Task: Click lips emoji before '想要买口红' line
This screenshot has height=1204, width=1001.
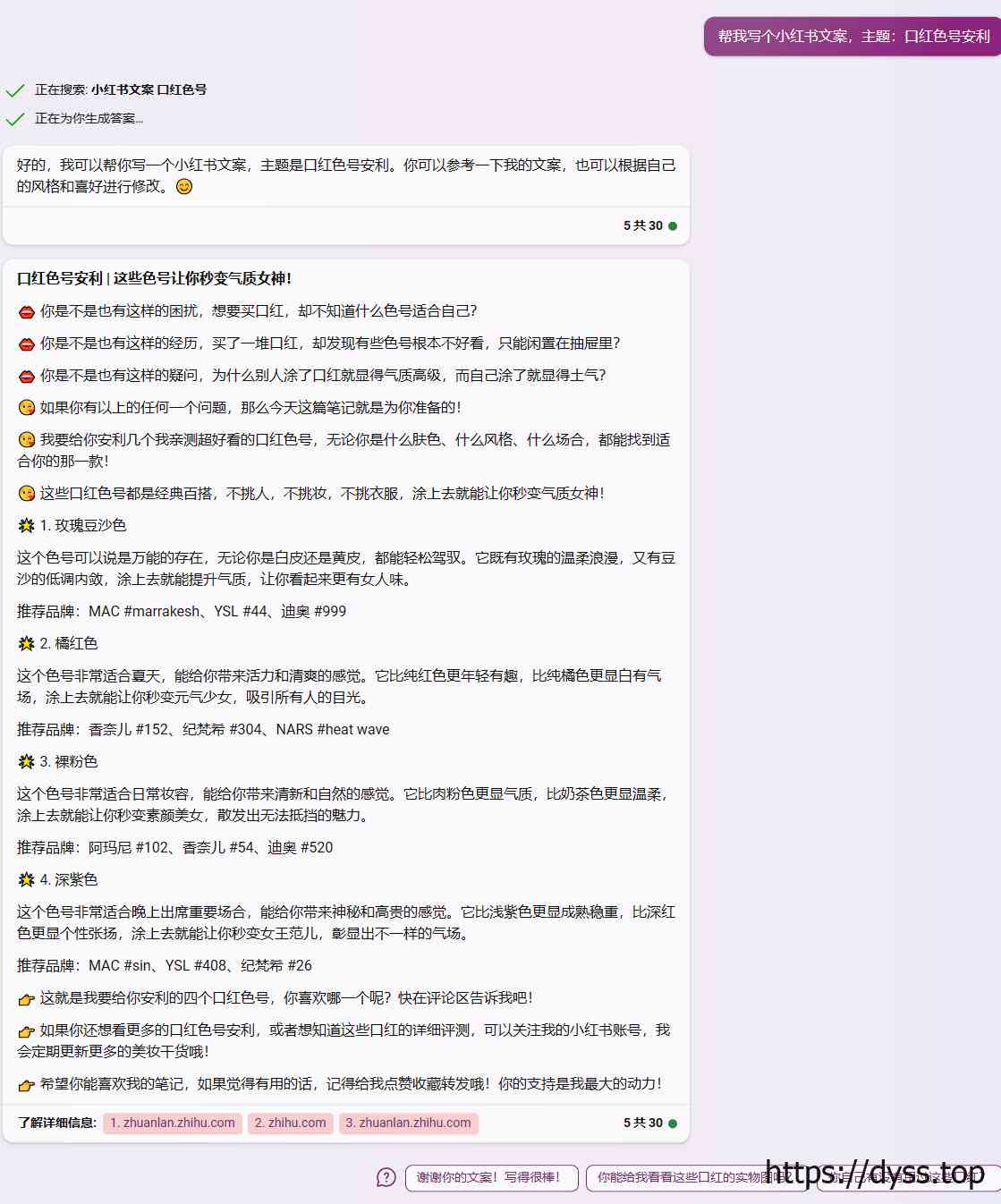Action: tap(27, 311)
